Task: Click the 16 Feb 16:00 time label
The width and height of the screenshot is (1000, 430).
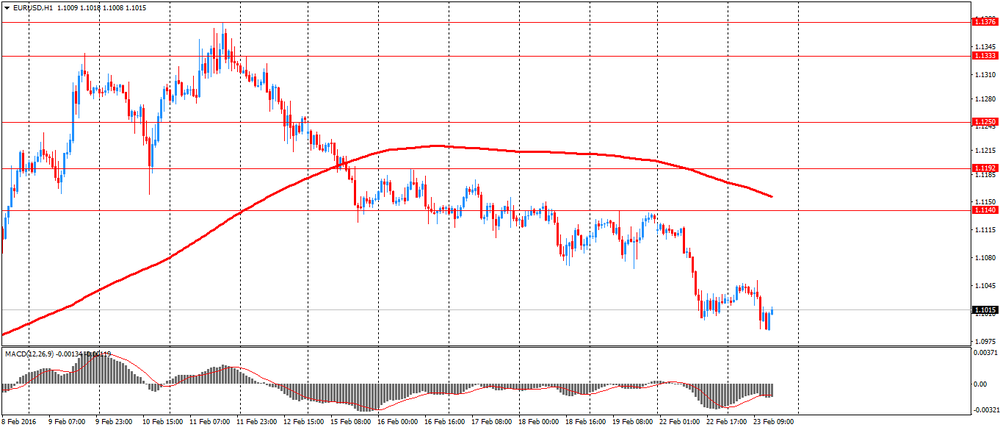Action: click(x=444, y=422)
